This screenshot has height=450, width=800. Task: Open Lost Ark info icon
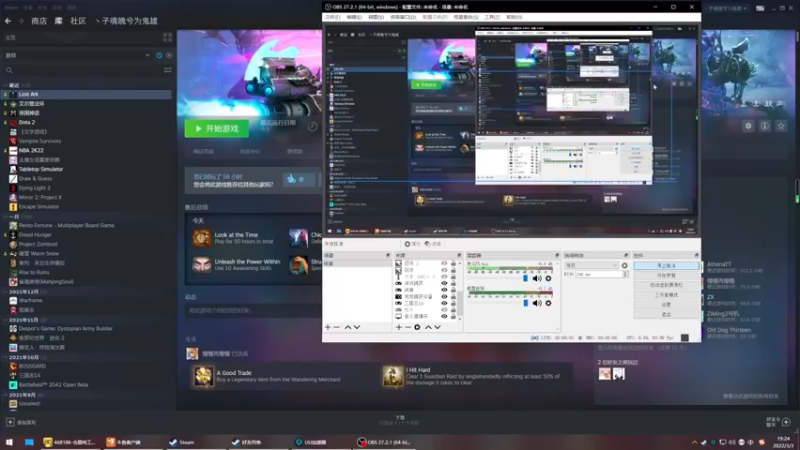click(764, 126)
